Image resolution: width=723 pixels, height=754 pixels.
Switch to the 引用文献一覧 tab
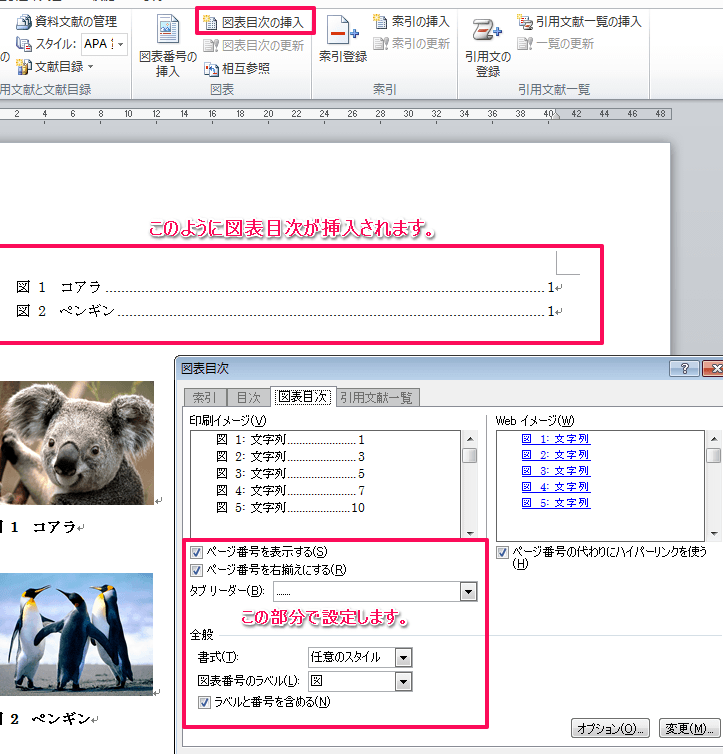pyautogui.click(x=377, y=398)
